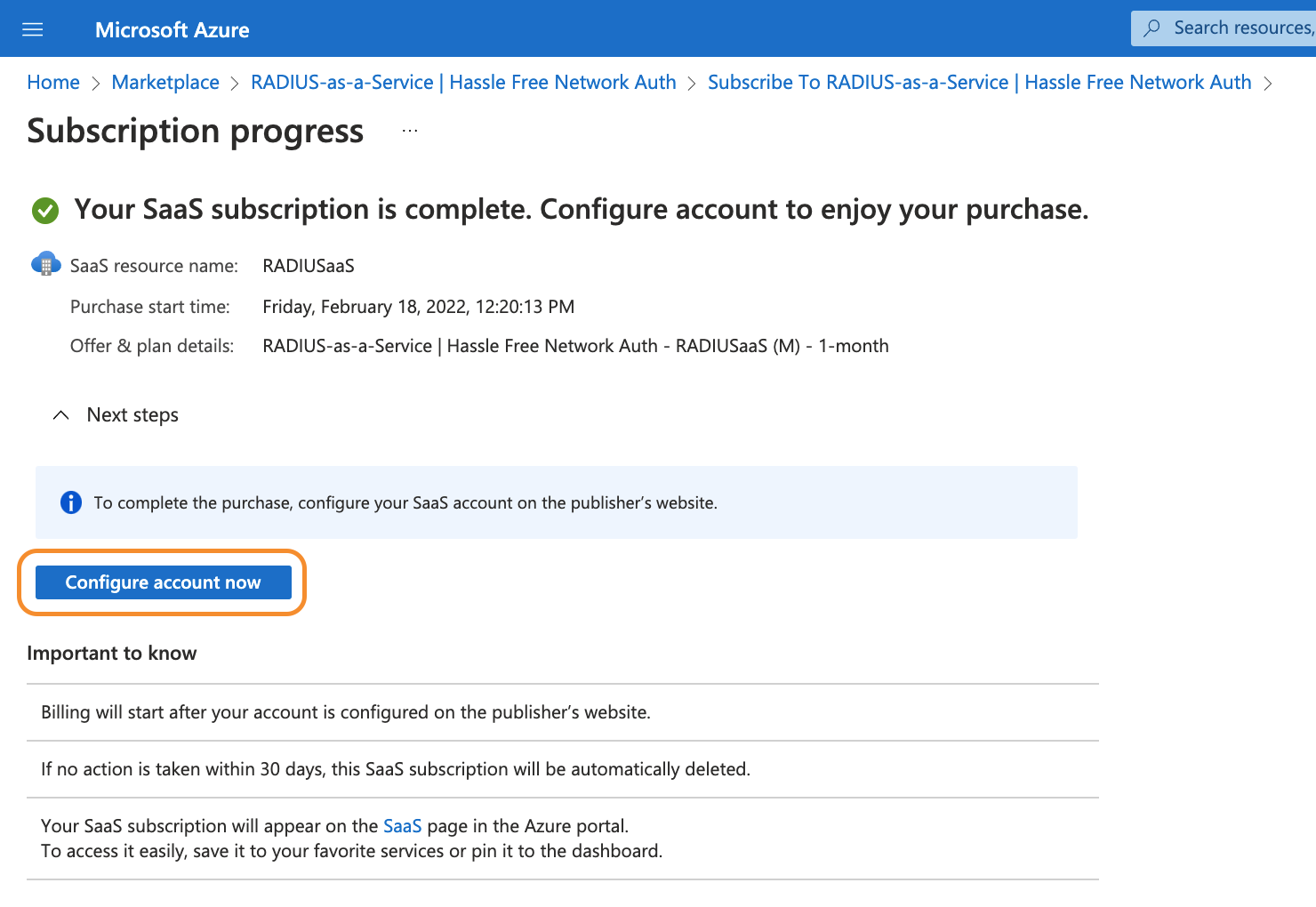The image size is (1316, 907).
Task: Click the RADIUSaaS resource name value
Action: (x=309, y=266)
